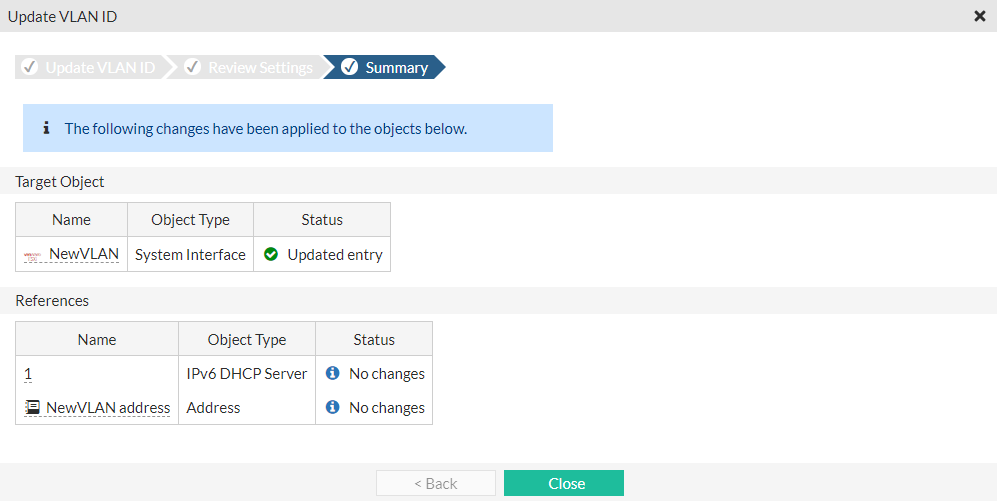
Task: Select the Summary wizard step
Action: point(396,68)
